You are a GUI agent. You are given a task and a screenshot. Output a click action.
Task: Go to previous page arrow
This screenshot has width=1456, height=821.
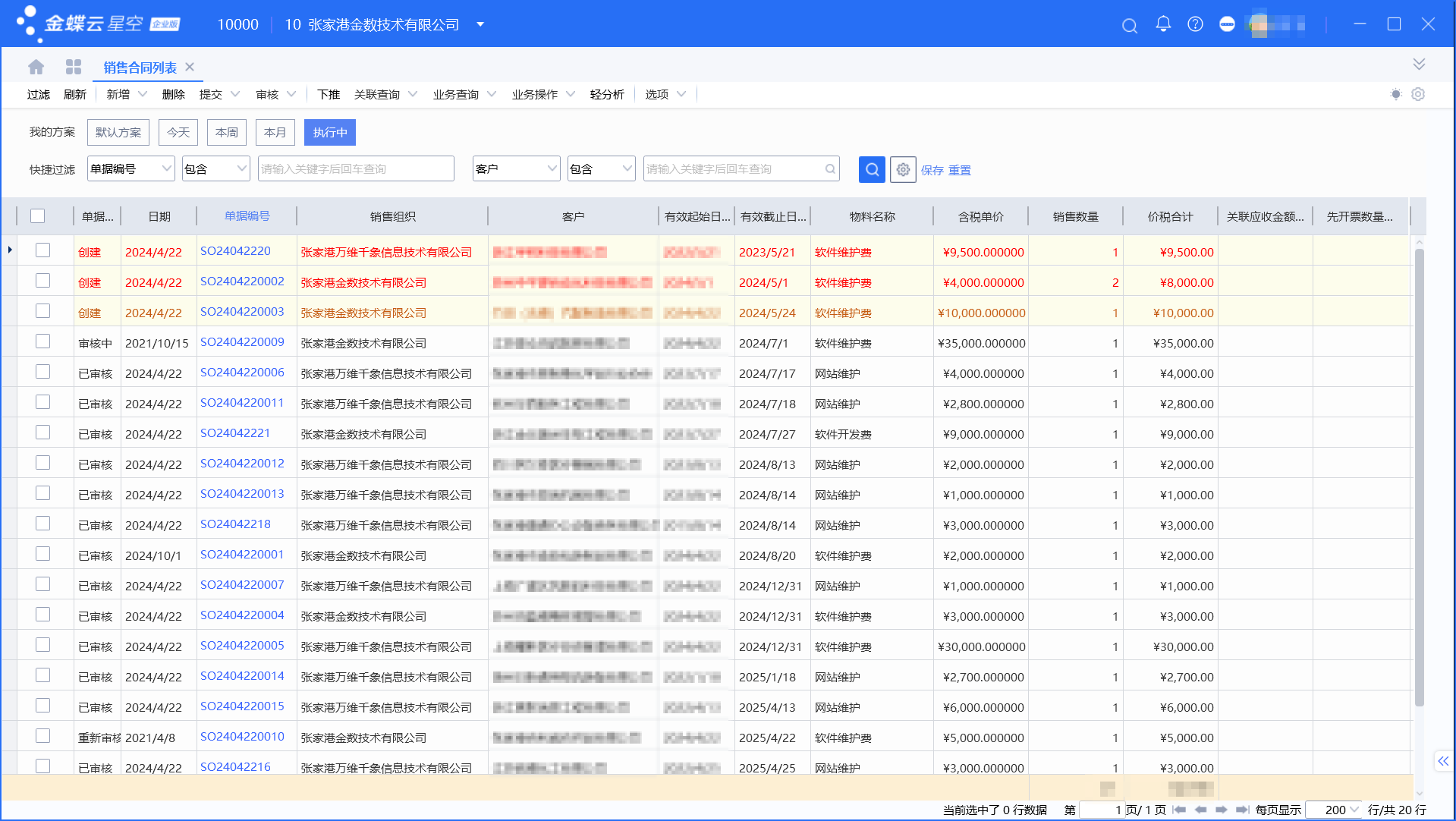(1200, 810)
